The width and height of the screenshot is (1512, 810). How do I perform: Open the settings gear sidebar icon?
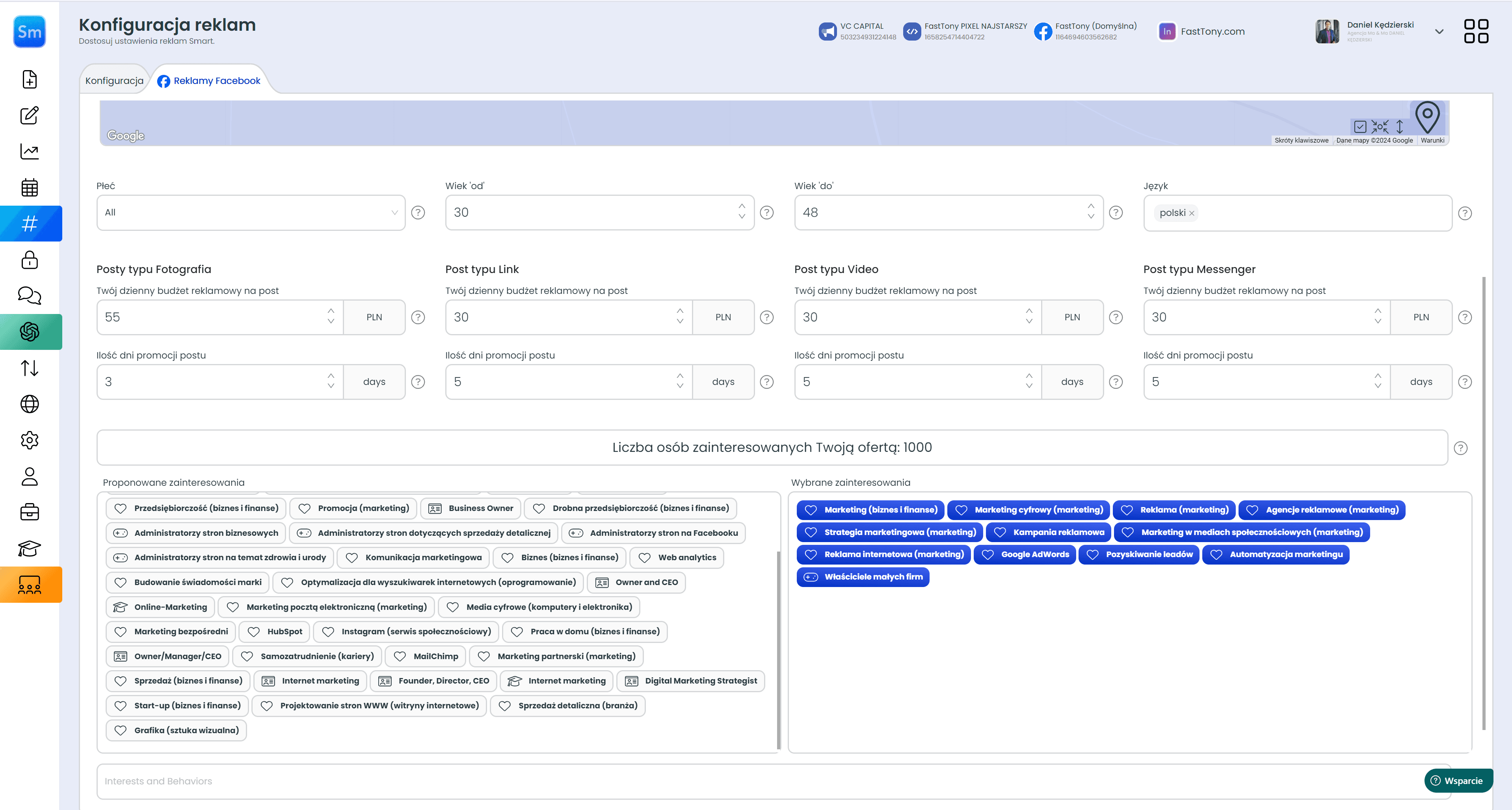click(x=30, y=440)
